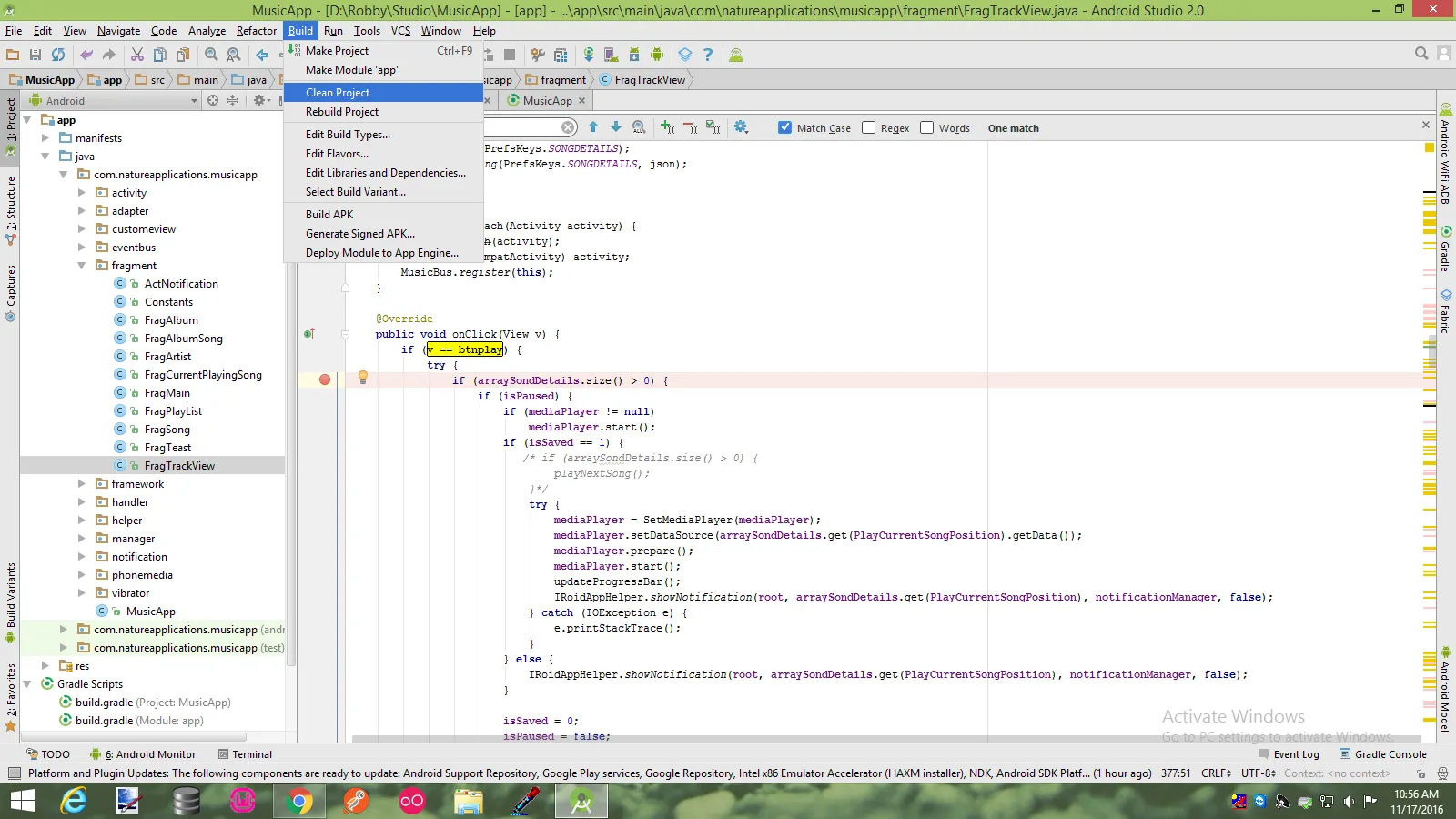Open the Terminal tool window
This screenshot has width=1456, height=819.
point(246,754)
